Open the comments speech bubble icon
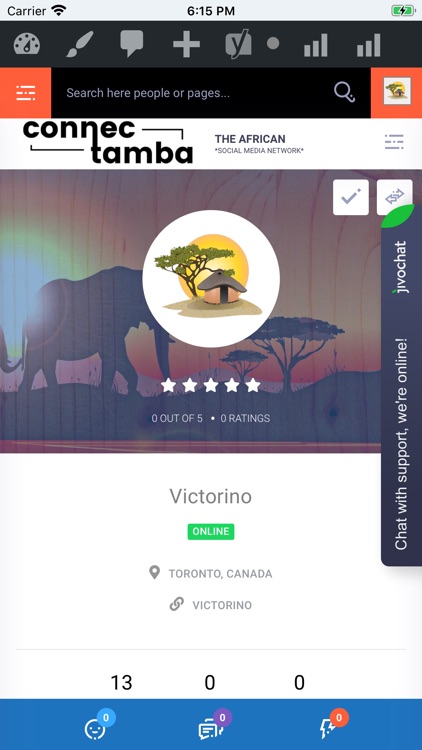The width and height of the screenshot is (422, 750). [132, 44]
